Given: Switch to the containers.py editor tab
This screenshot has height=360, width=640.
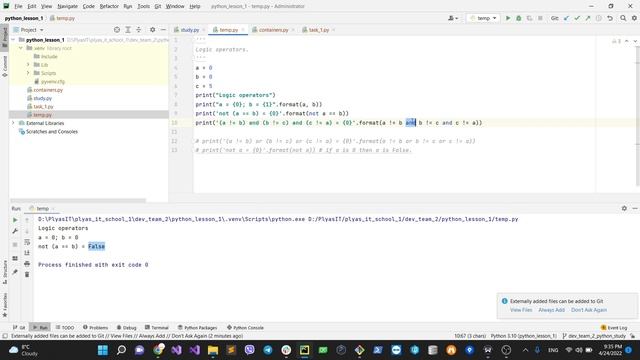Looking at the screenshot, I should click(x=273, y=30).
